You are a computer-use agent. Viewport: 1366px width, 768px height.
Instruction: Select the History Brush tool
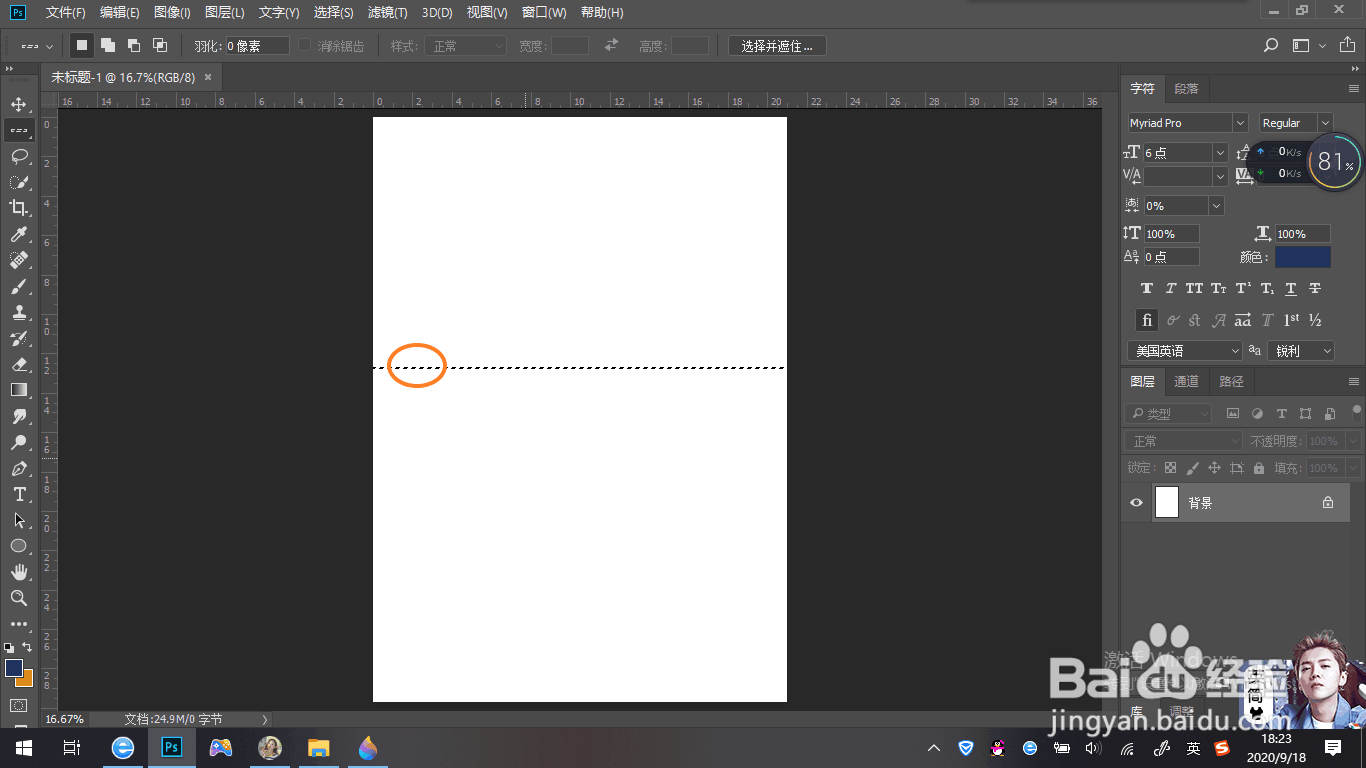point(18,338)
